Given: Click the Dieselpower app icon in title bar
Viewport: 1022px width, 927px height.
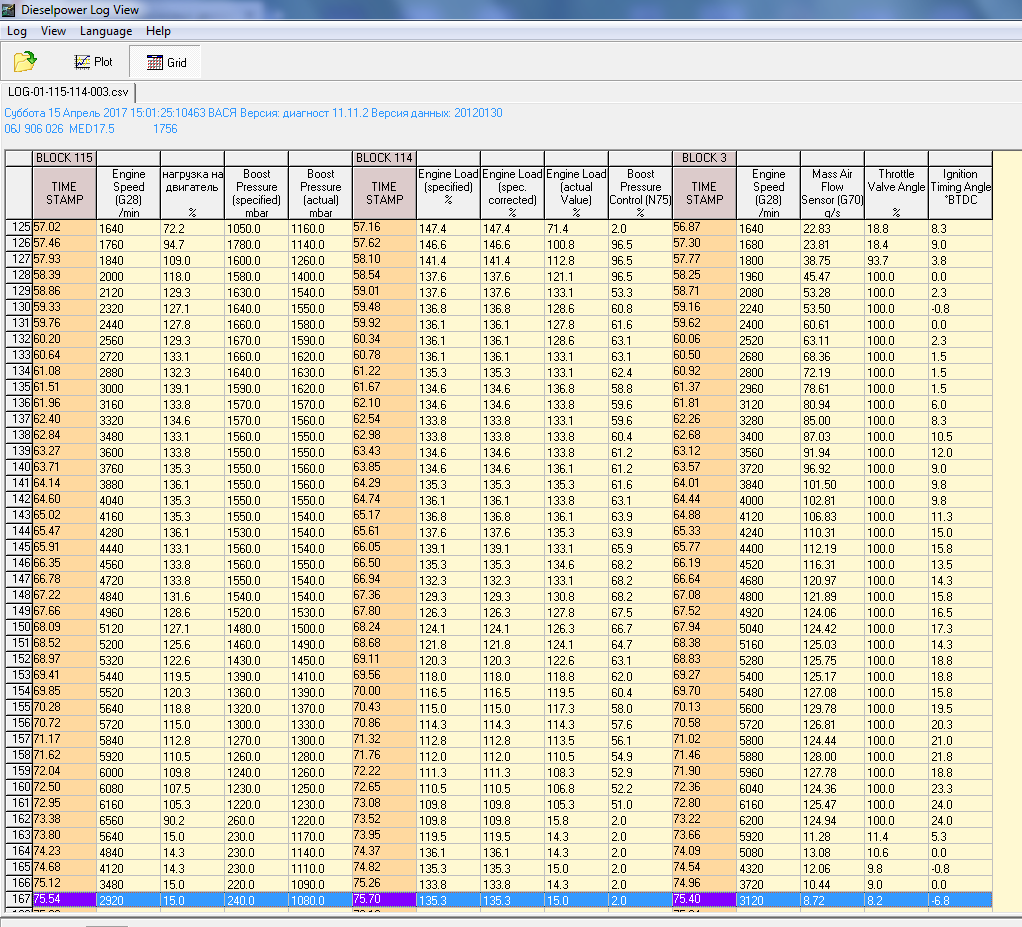Looking at the screenshot, I should click(10, 10).
